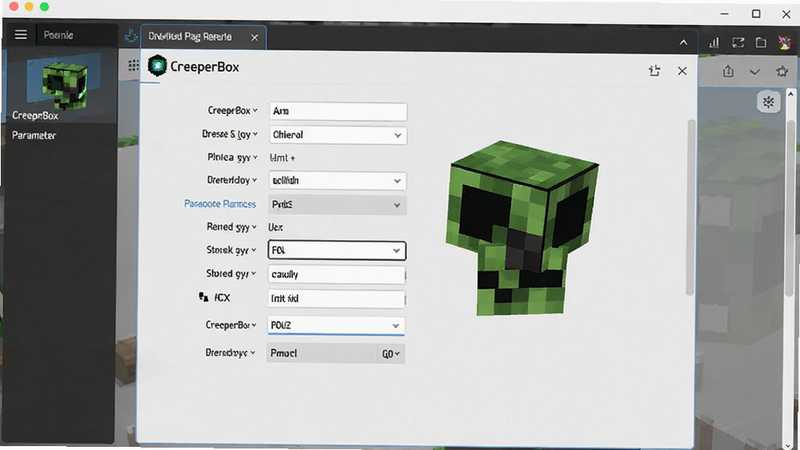The height and width of the screenshot is (450, 800).
Task: Click the window scrollbar up arrow
Action: [x=790, y=94]
